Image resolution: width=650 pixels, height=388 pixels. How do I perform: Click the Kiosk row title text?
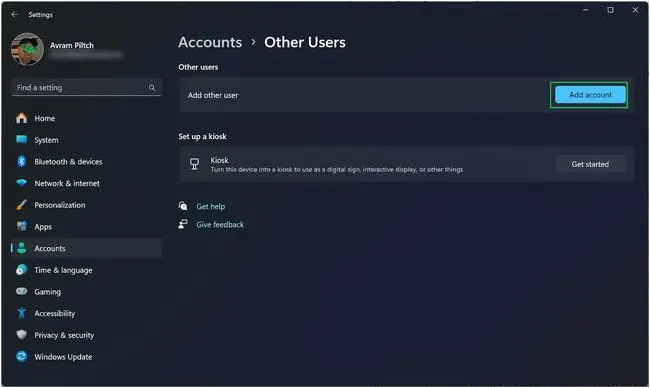(x=219, y=160)
